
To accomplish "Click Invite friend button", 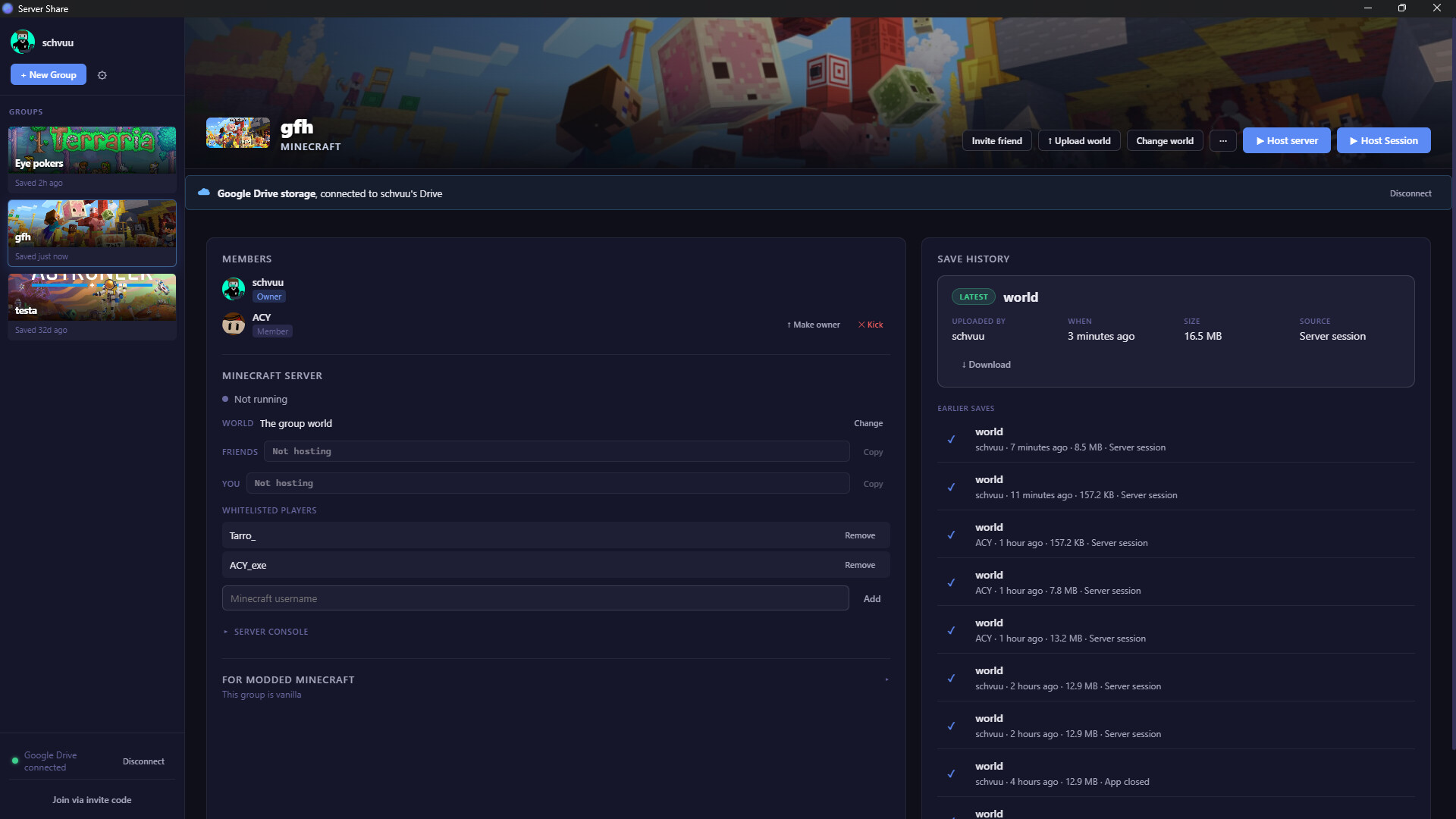I will click(x=996, y=140).
